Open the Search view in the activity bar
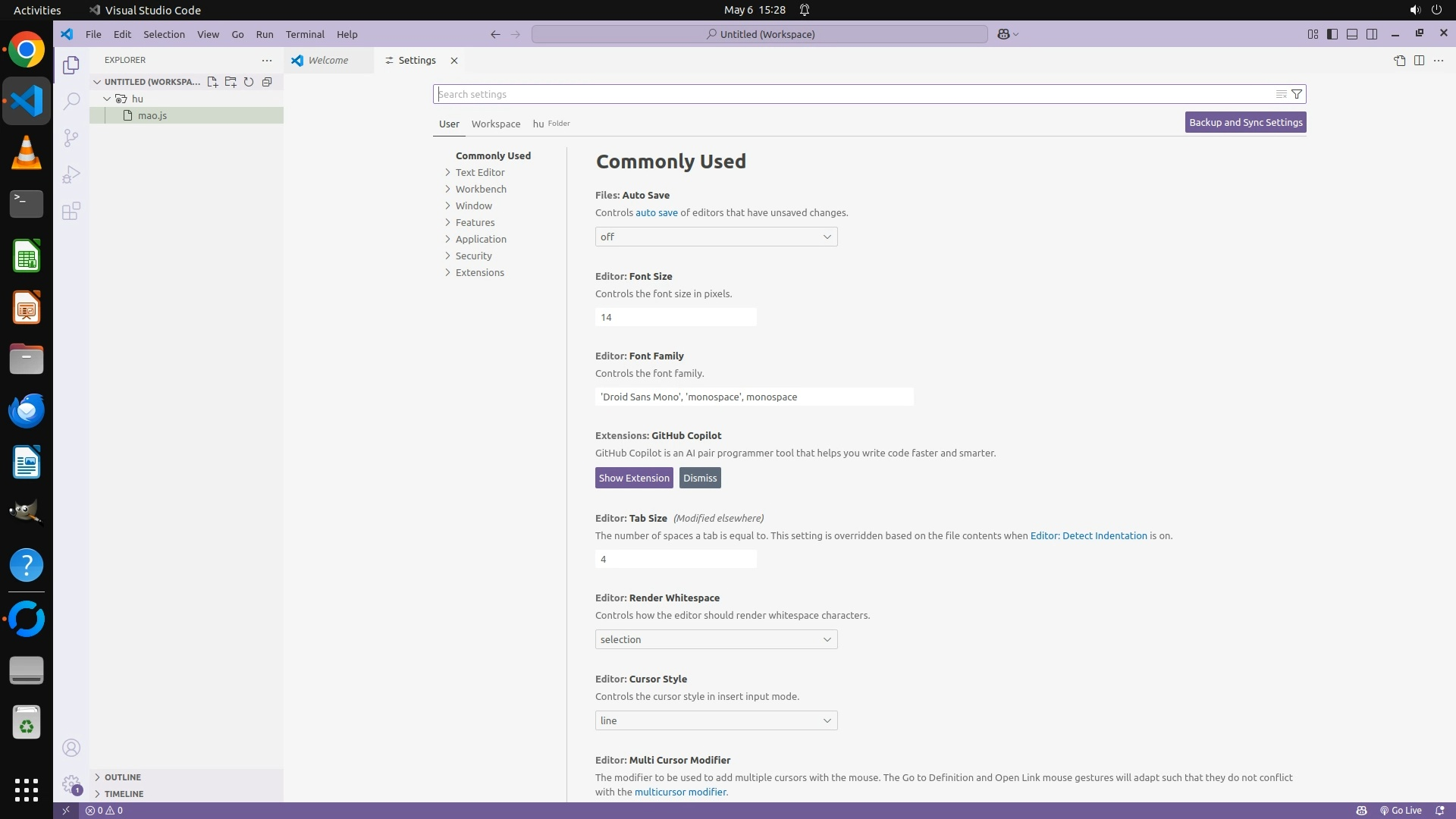The width and height of the screenshot is (1456, 819). (x=71, y=101)
